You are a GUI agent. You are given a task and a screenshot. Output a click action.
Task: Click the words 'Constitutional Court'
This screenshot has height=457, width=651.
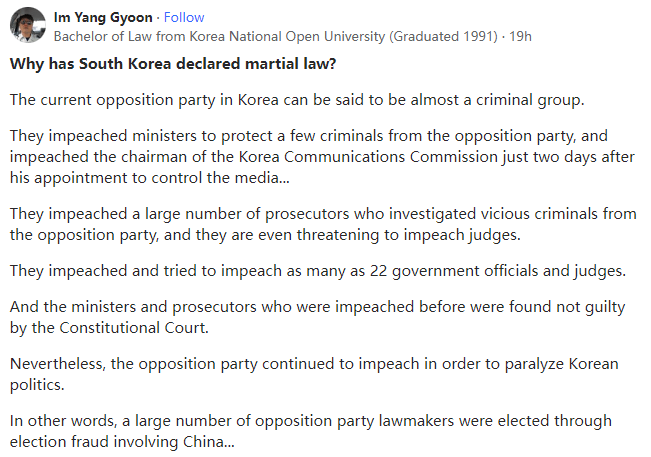tap(133, 328)
